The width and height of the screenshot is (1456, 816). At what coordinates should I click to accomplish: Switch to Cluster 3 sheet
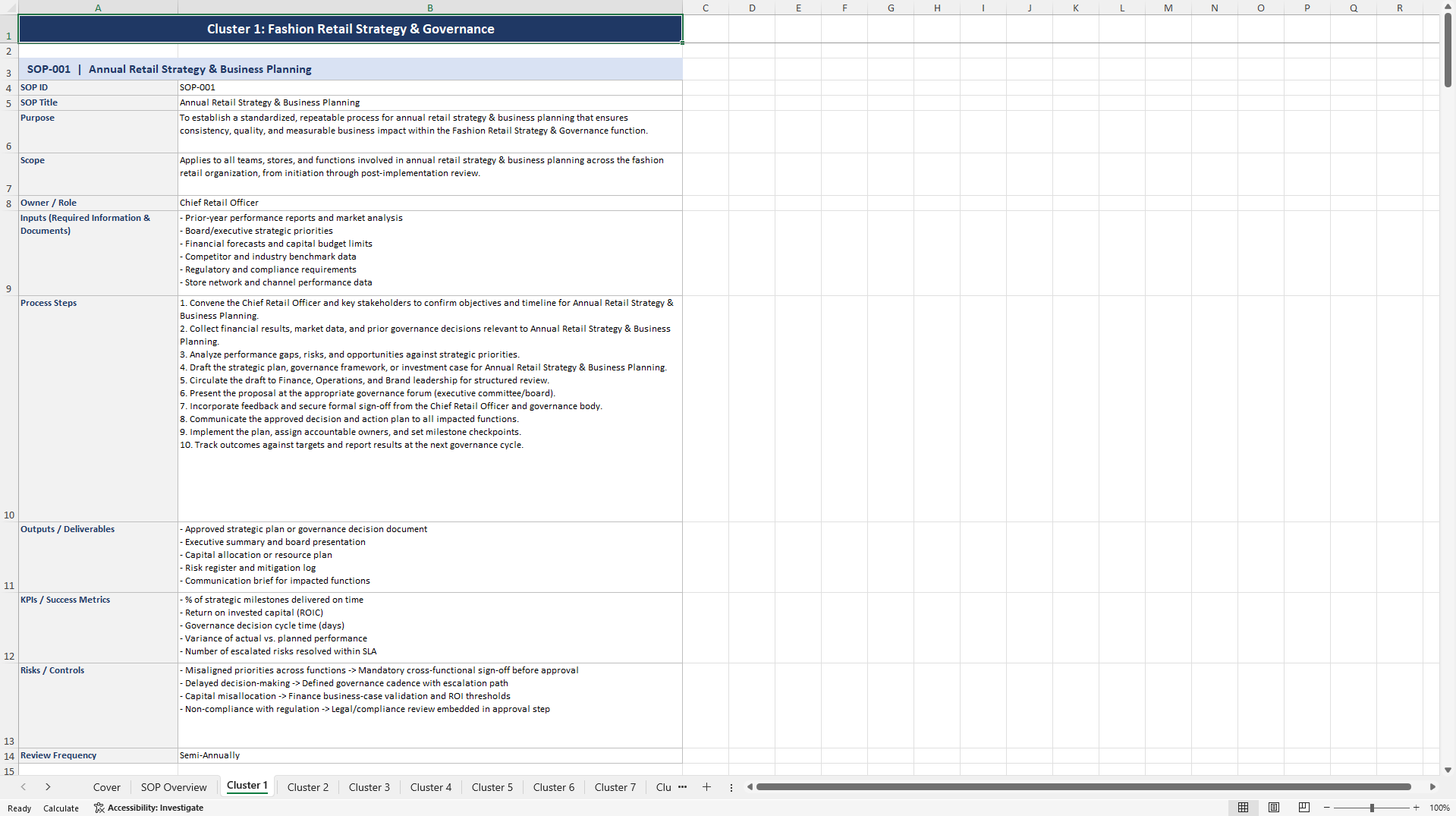(x=370, y=787)
